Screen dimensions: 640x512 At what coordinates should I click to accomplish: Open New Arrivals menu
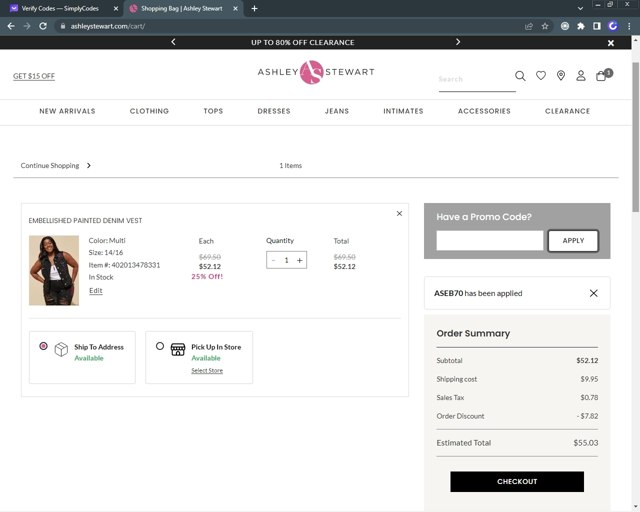click(67, 111)
